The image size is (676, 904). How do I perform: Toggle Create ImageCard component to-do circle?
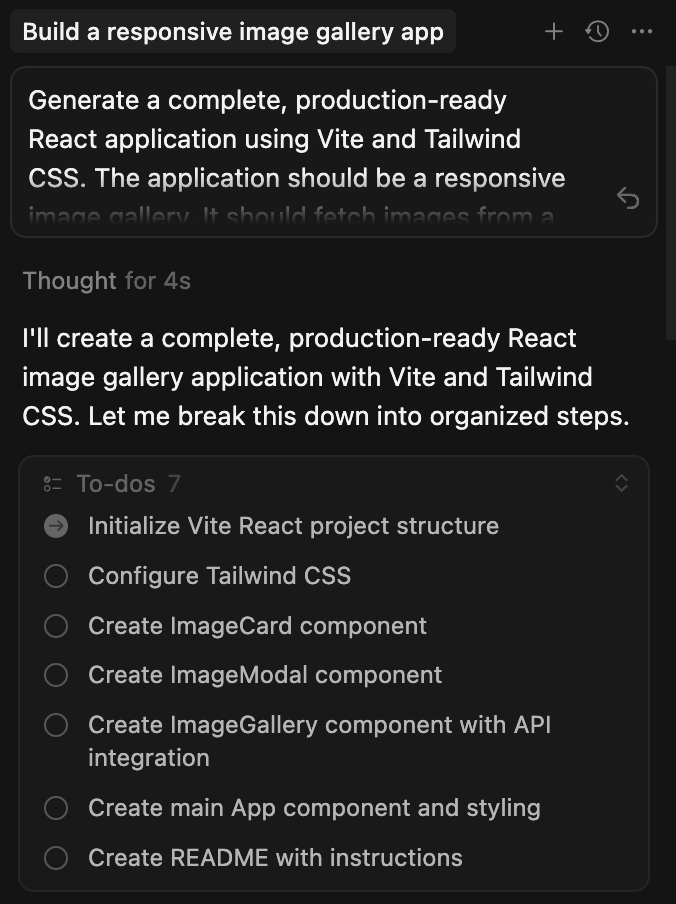[x=56, y=626]
